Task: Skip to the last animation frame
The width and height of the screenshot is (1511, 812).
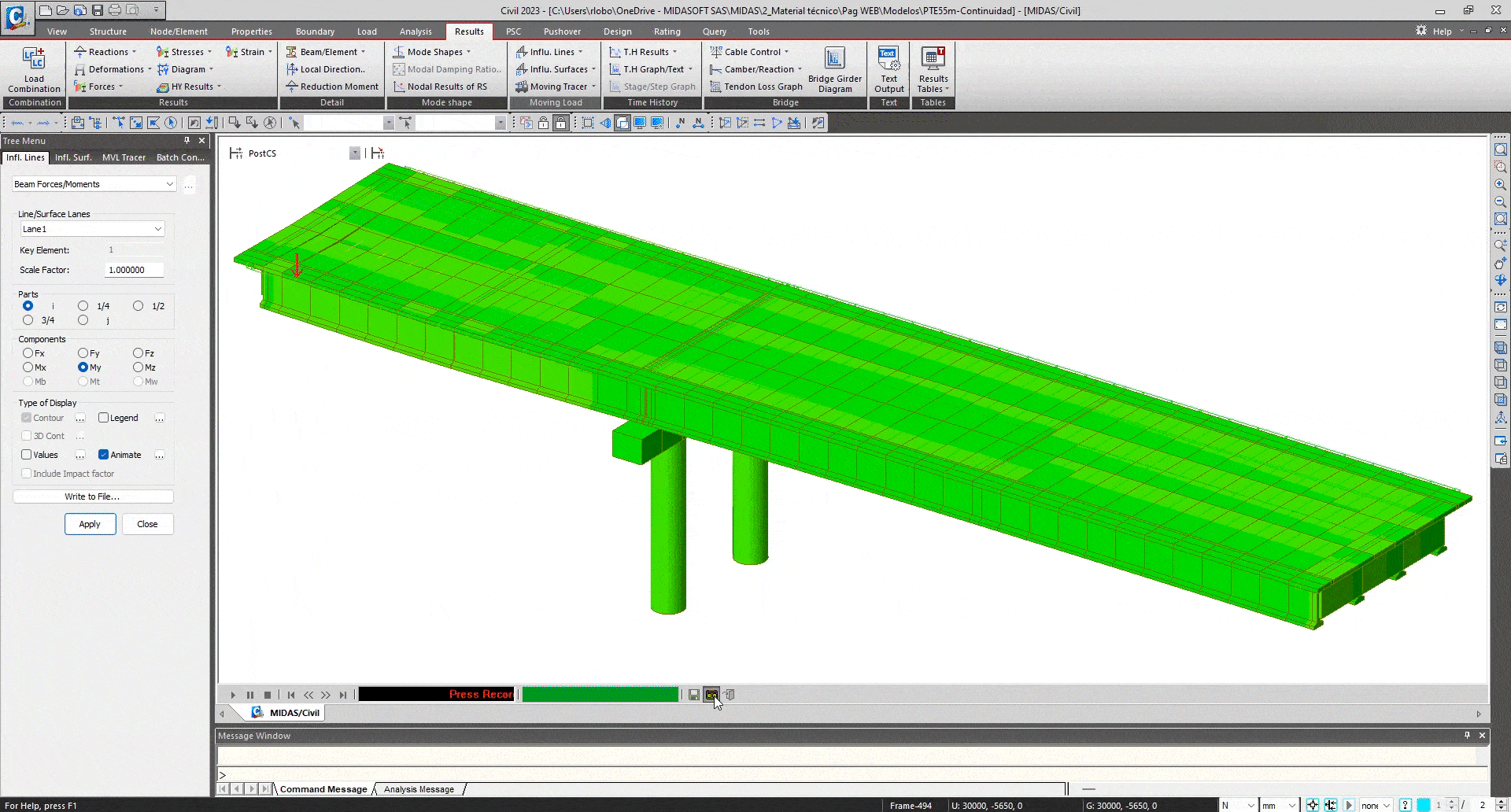Action: [343, 695]
